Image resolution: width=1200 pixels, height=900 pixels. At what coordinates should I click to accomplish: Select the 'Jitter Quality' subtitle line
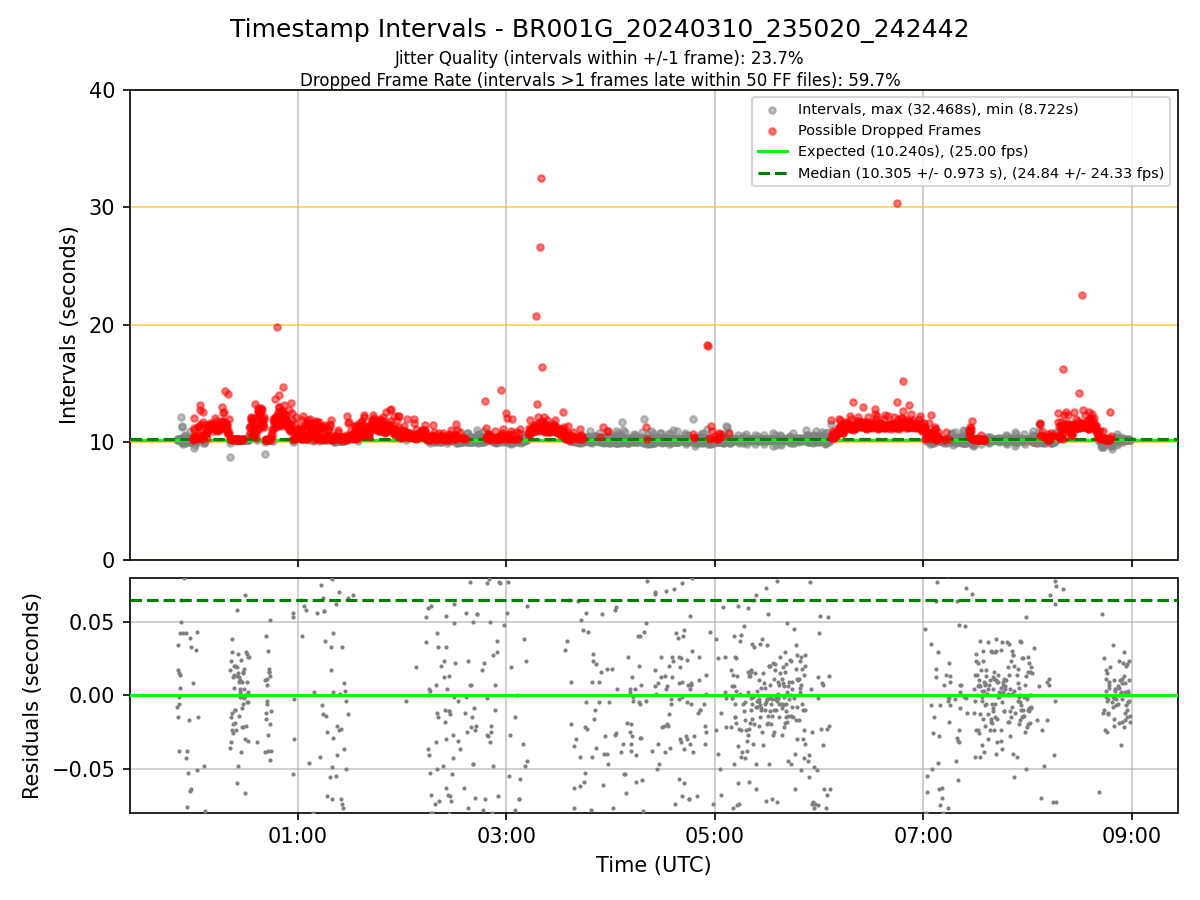[599, 58]
